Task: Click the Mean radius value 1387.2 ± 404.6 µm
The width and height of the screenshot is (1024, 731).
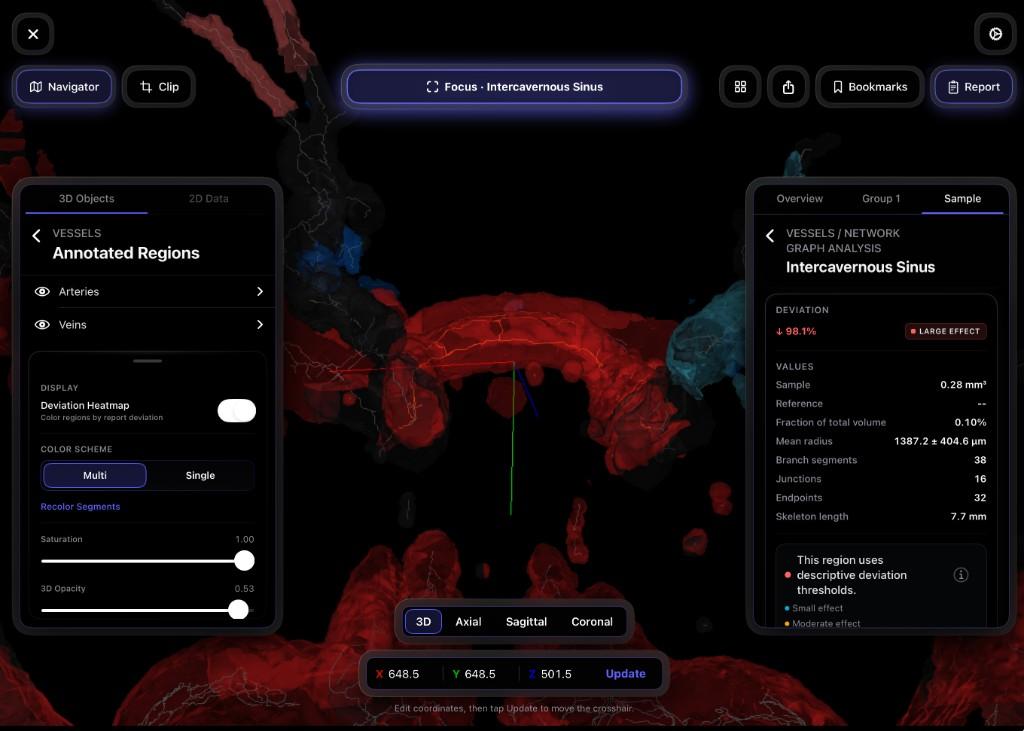Action: 940,442
